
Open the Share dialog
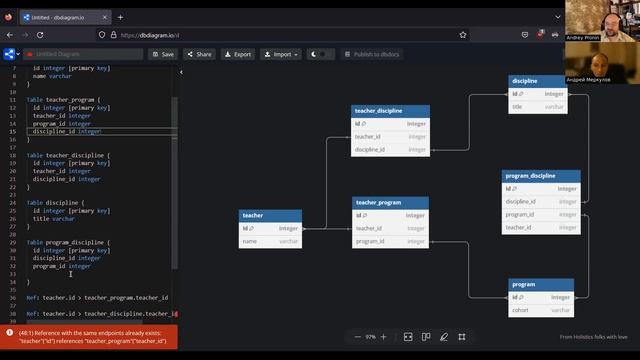200,54
